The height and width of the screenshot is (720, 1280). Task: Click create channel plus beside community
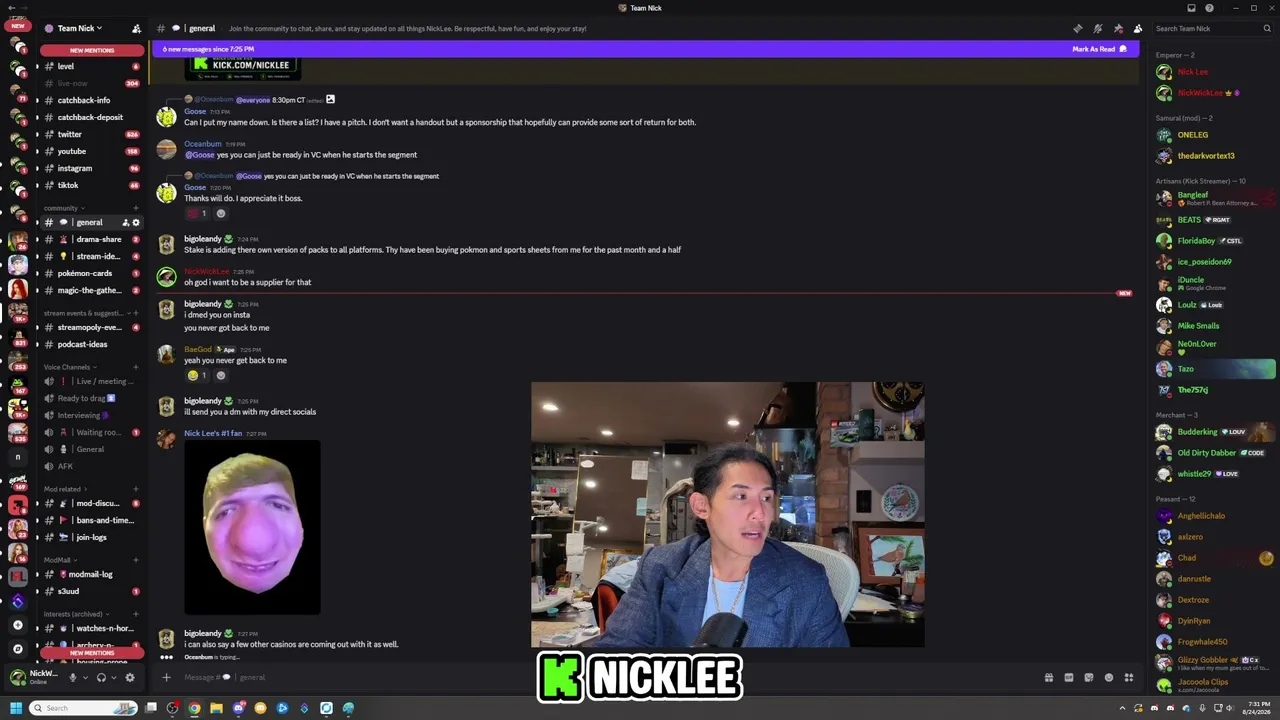coord(136,208)
